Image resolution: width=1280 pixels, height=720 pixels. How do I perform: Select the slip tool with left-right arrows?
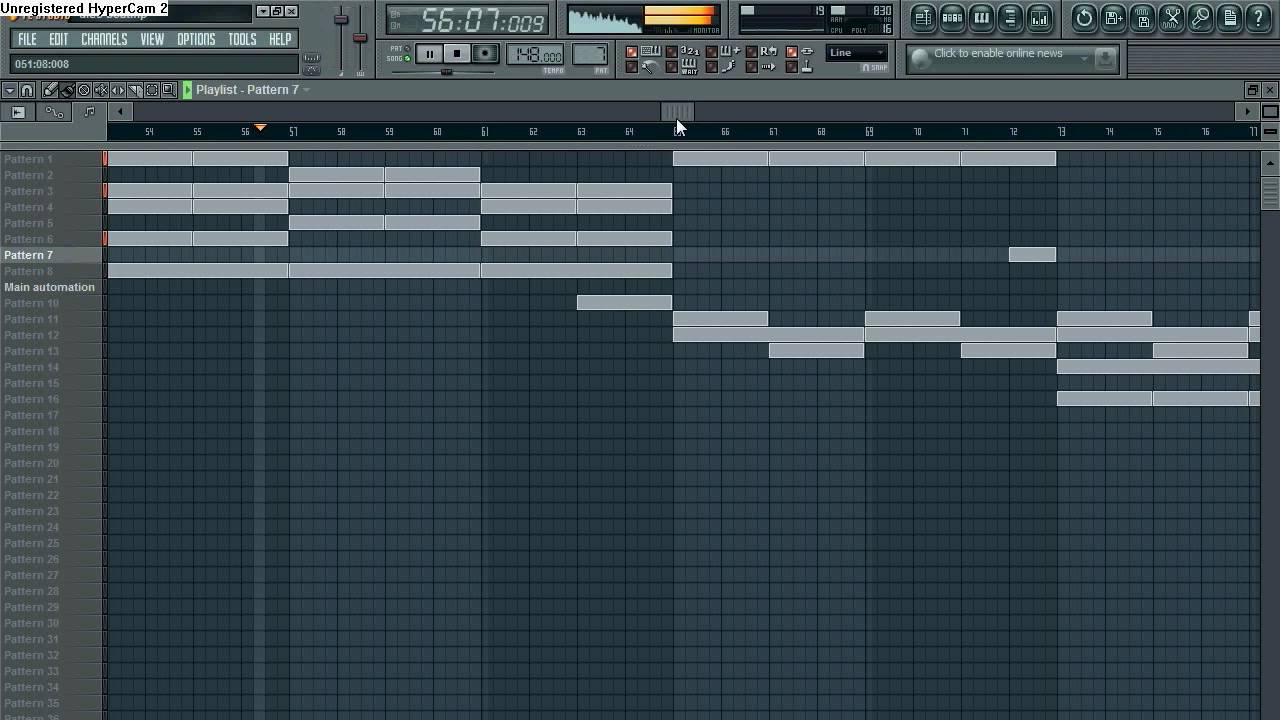click(x=118, y=90)
